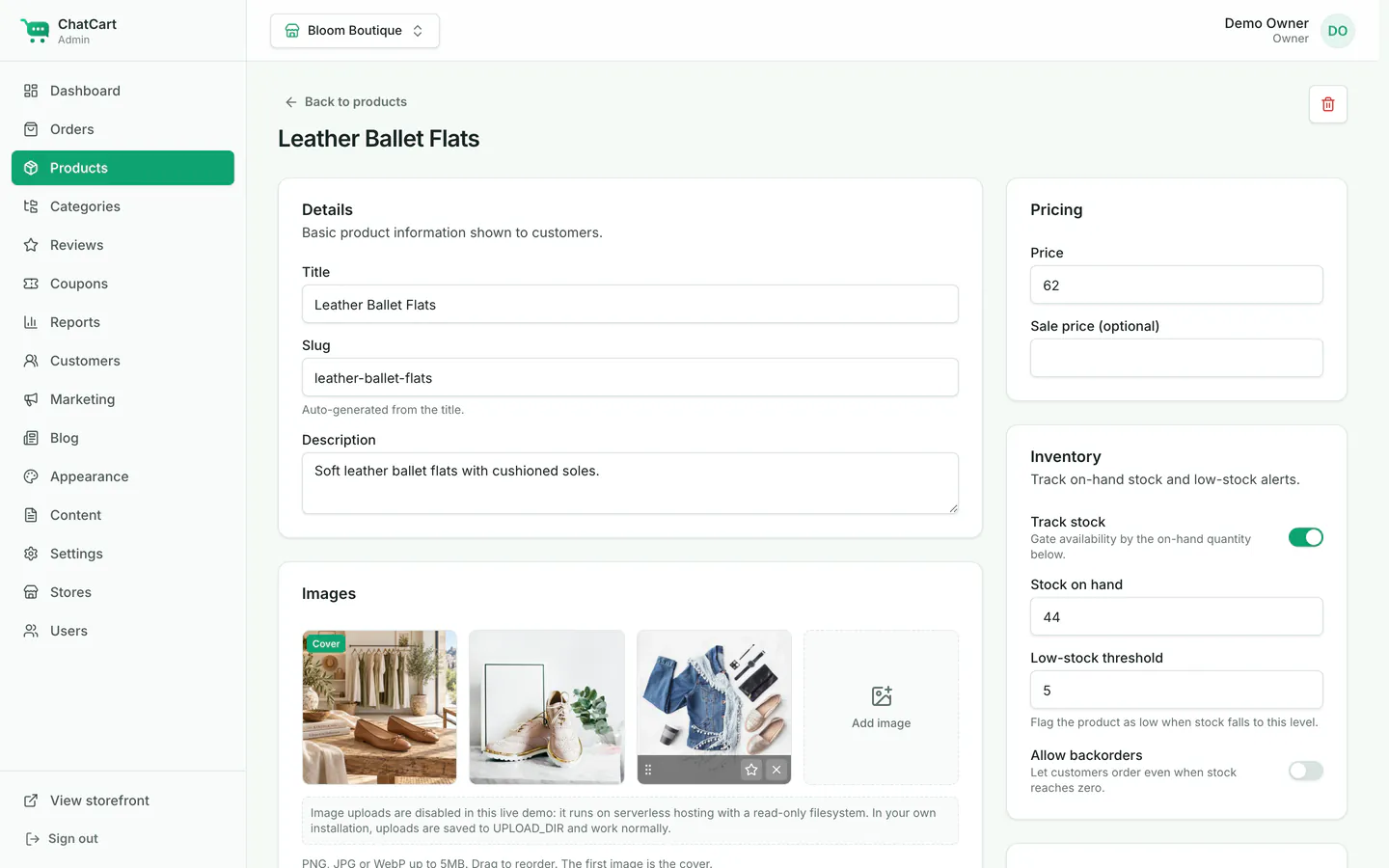Click the Sale price (optional) field

(1177, 358)
